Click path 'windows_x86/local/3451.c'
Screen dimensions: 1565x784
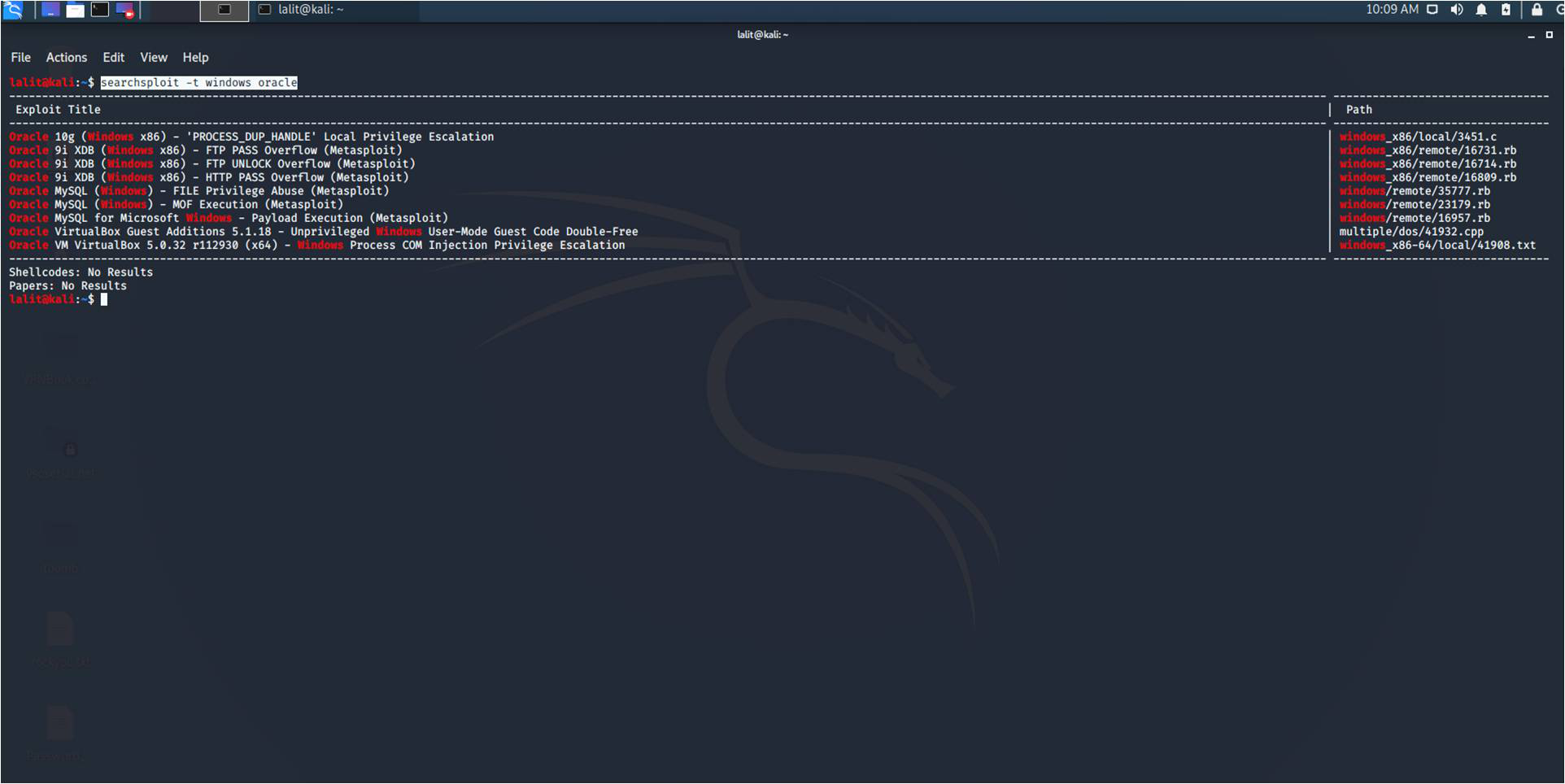tap(1418, 137)
